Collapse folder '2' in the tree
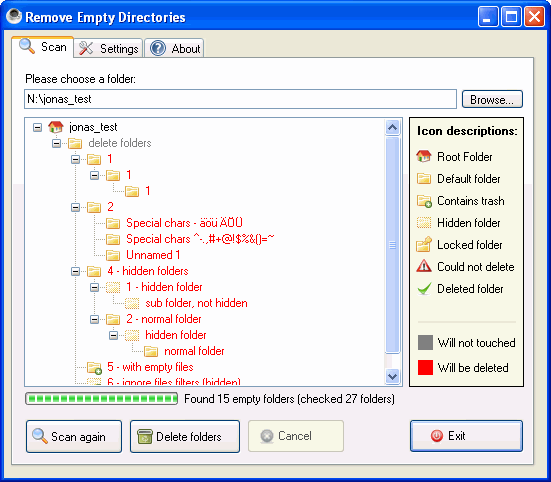The height and width of the screenshot is (482, 551). click(x=75, y=207)
